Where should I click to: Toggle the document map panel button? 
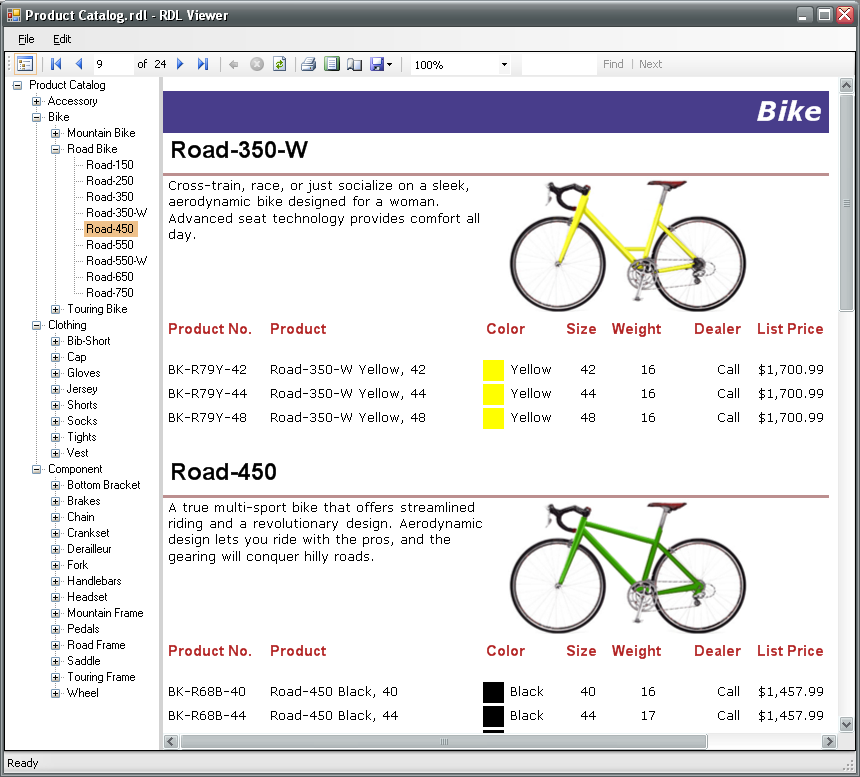[25, 64]
